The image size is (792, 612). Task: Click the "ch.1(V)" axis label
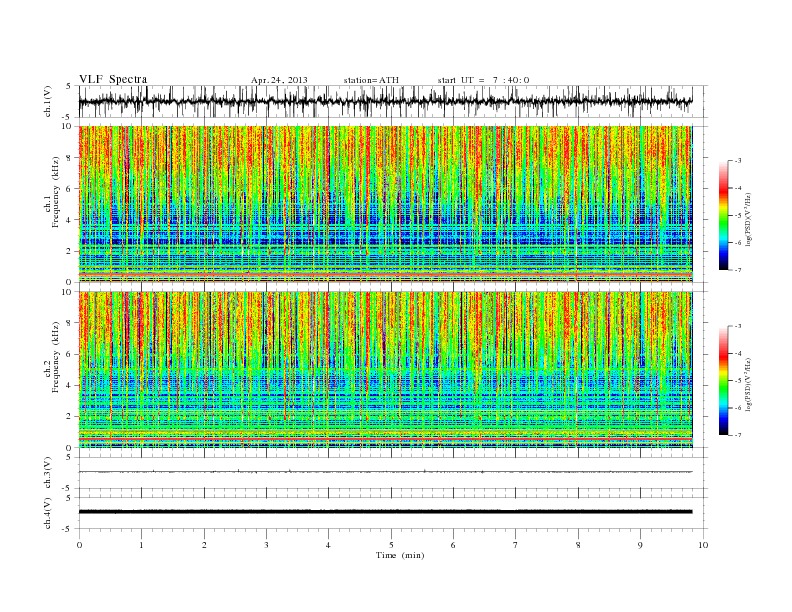[x=48, y=103]
